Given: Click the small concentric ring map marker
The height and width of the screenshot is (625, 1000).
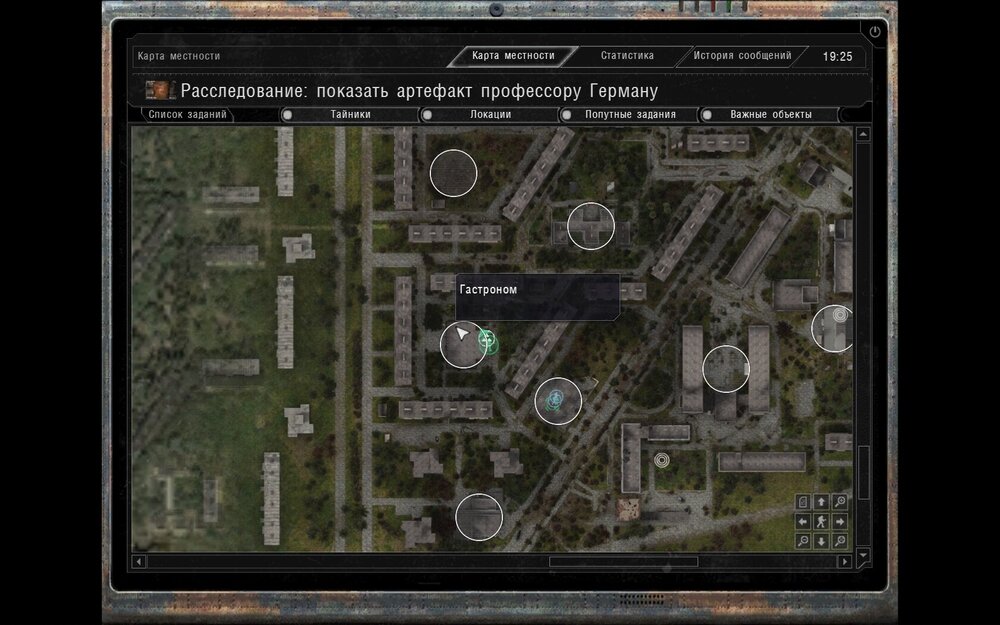Looking at the screenshot, I should 662,460.
